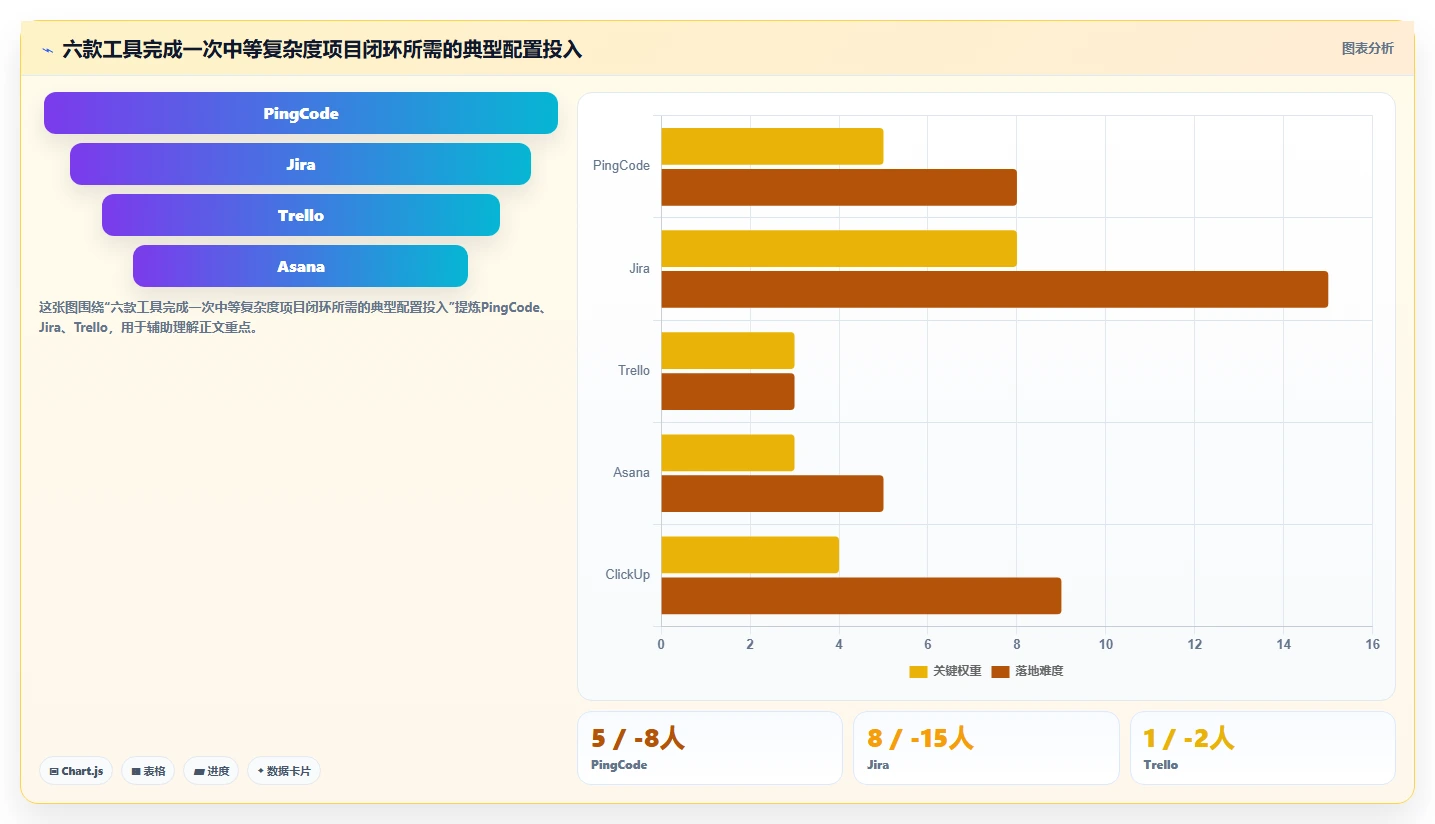1435x824 pixels.
Task: Click the PingCode y-axis label
Action: click(621, 166)
